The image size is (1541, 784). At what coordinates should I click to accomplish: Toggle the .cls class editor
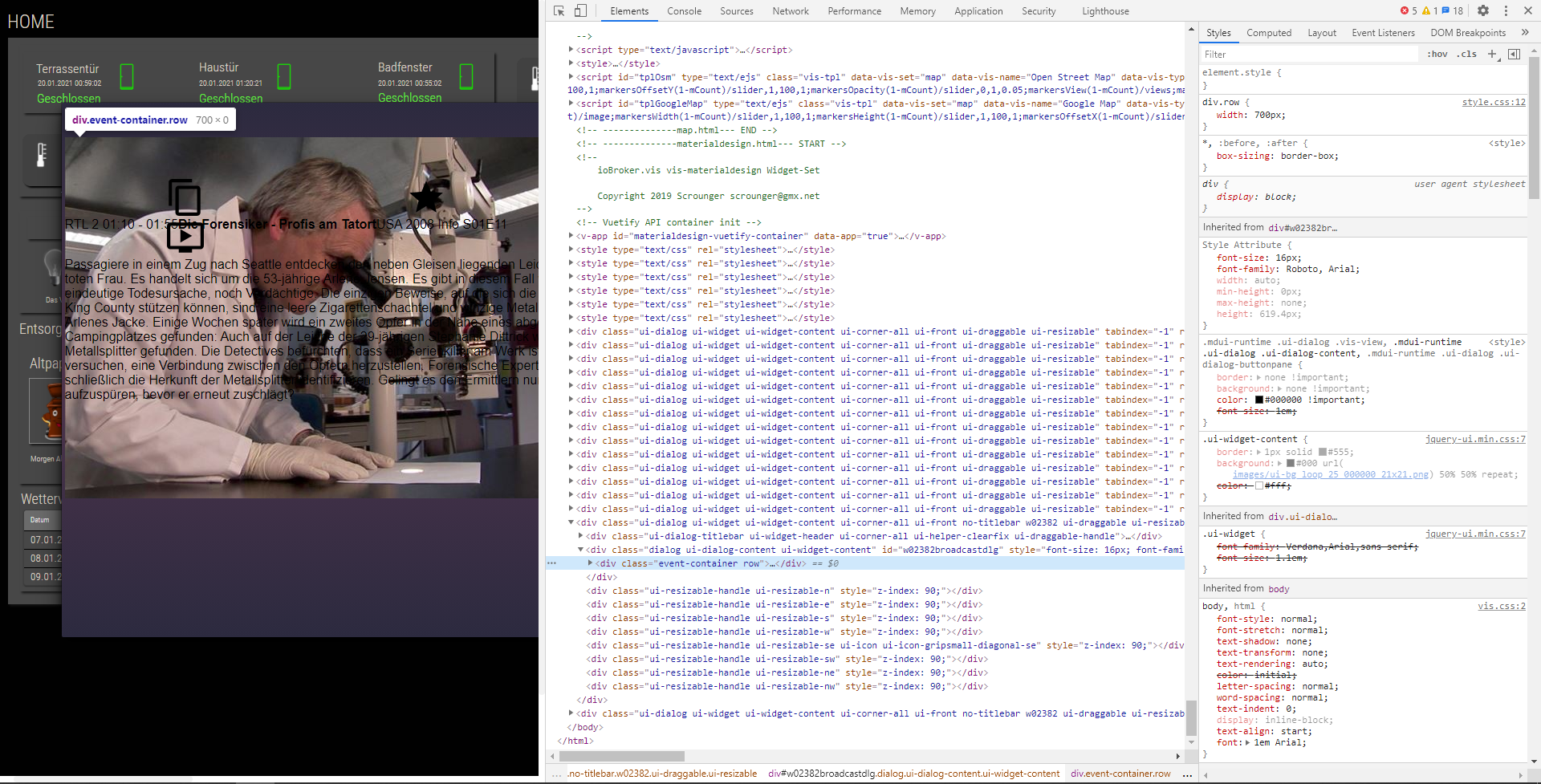[x=1467, y=54]
